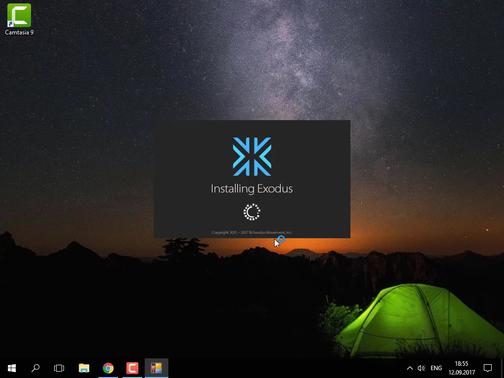Open the Windows Start menu
The height and width of the screenshot is (378, 504).
tap(12, 368)
